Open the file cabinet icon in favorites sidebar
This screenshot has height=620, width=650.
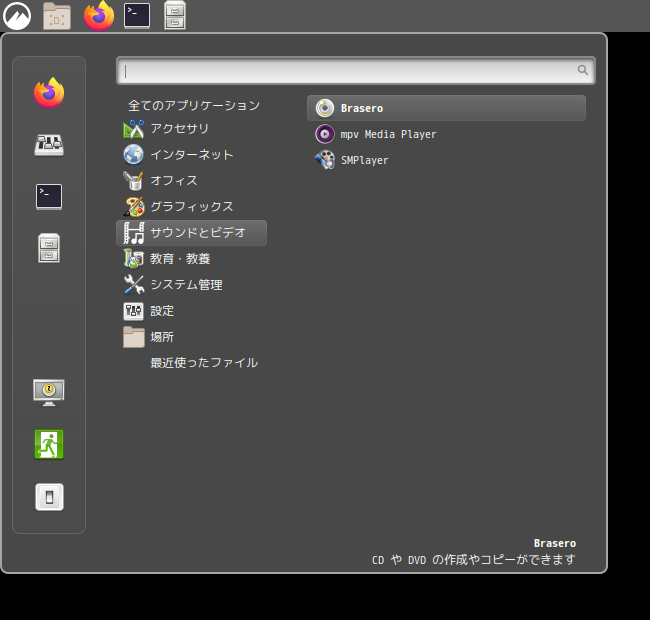[x=49, y=248]
